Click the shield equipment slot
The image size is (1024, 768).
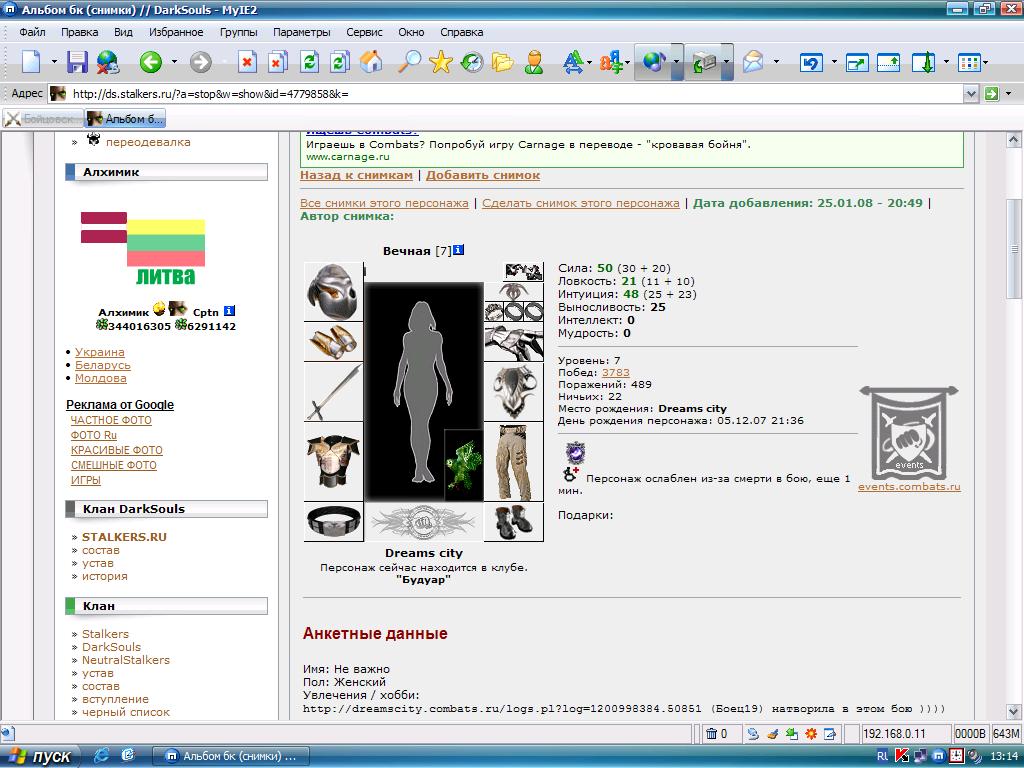(x=513, y=392)
